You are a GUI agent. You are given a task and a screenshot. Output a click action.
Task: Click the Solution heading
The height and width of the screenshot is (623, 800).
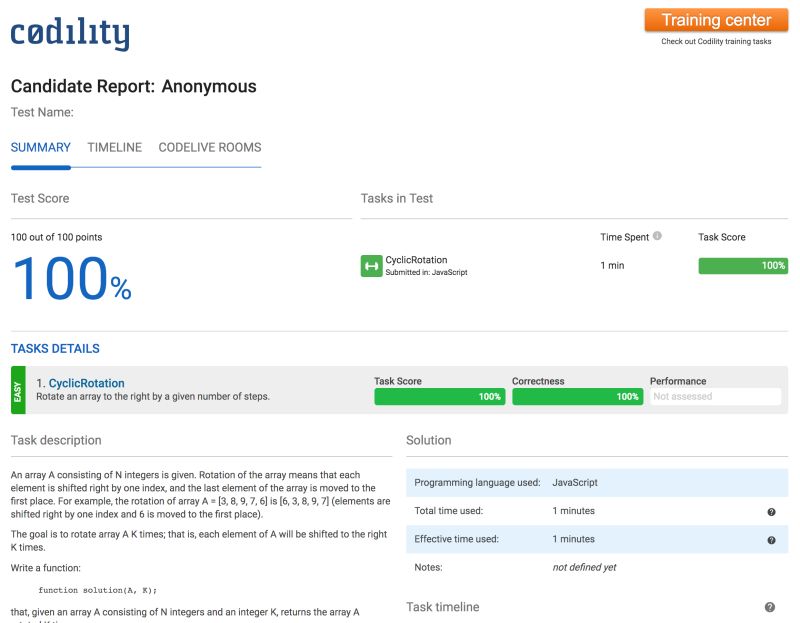tap(429, 440)
